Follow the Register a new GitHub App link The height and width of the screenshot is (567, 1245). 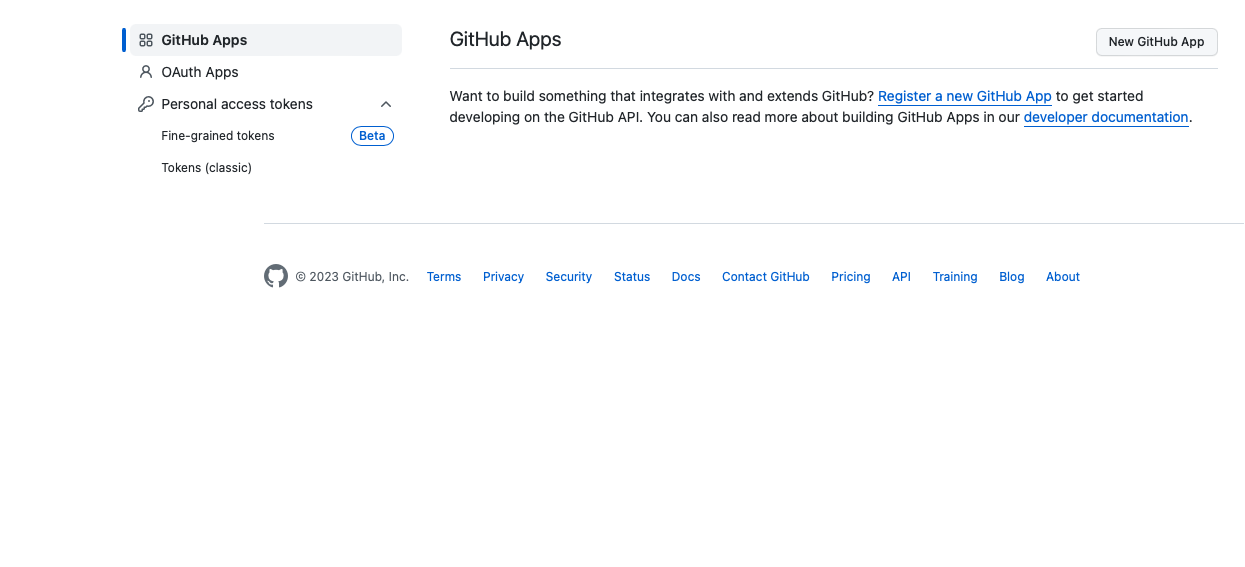click(x=965, y=96)
